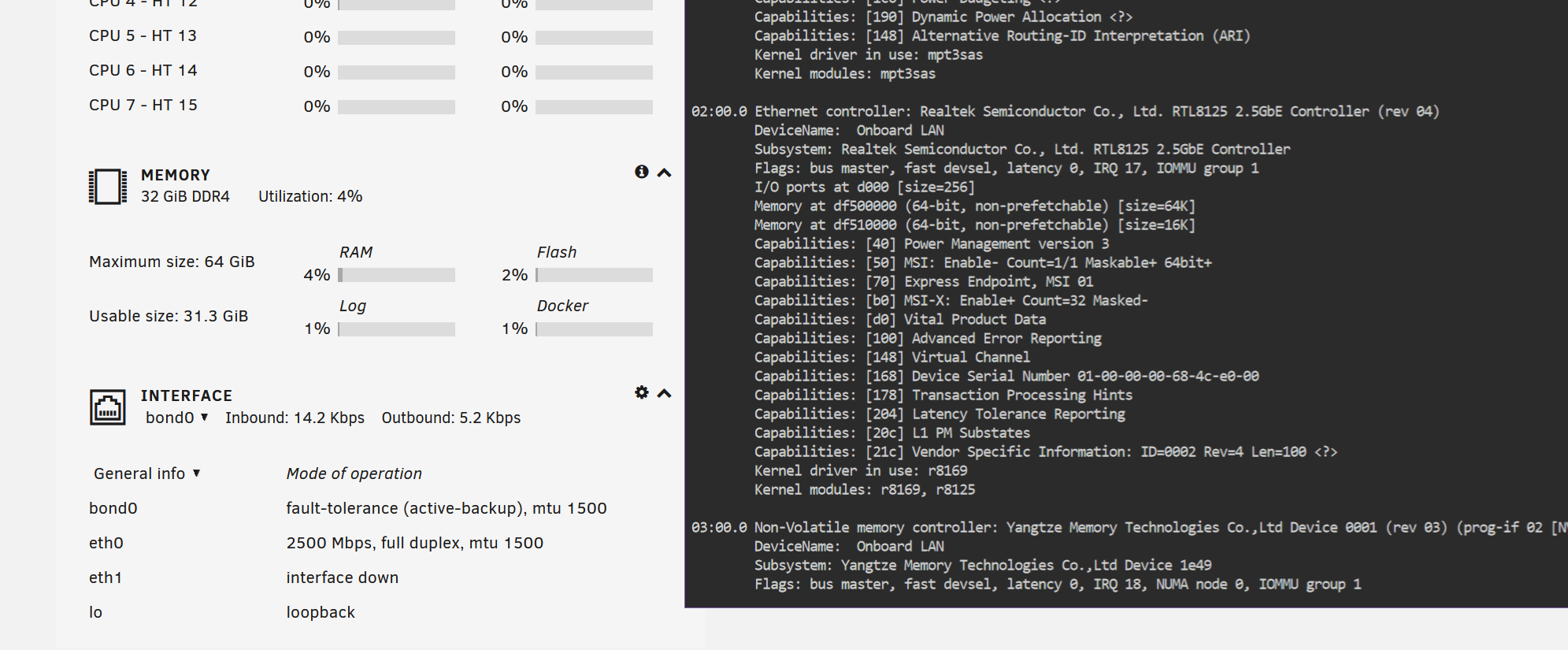Collapse the Interface section chevron
Screen dimensions: 1568x650
click(665, 393)
